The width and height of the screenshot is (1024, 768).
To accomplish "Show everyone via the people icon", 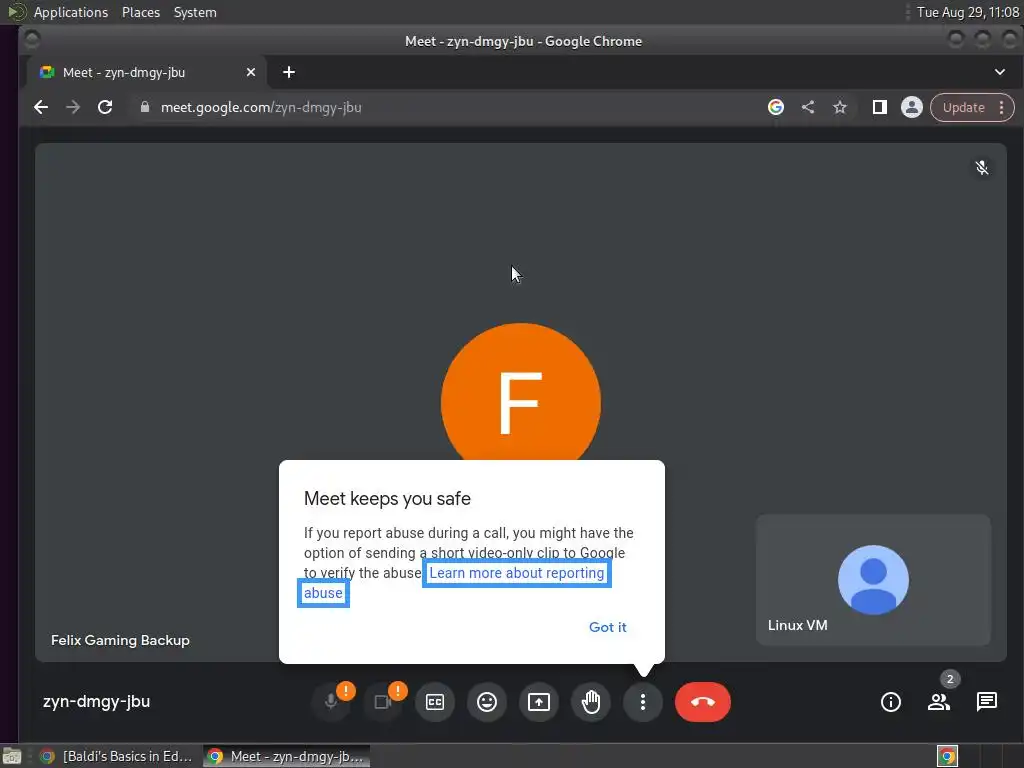I will 938,702.
